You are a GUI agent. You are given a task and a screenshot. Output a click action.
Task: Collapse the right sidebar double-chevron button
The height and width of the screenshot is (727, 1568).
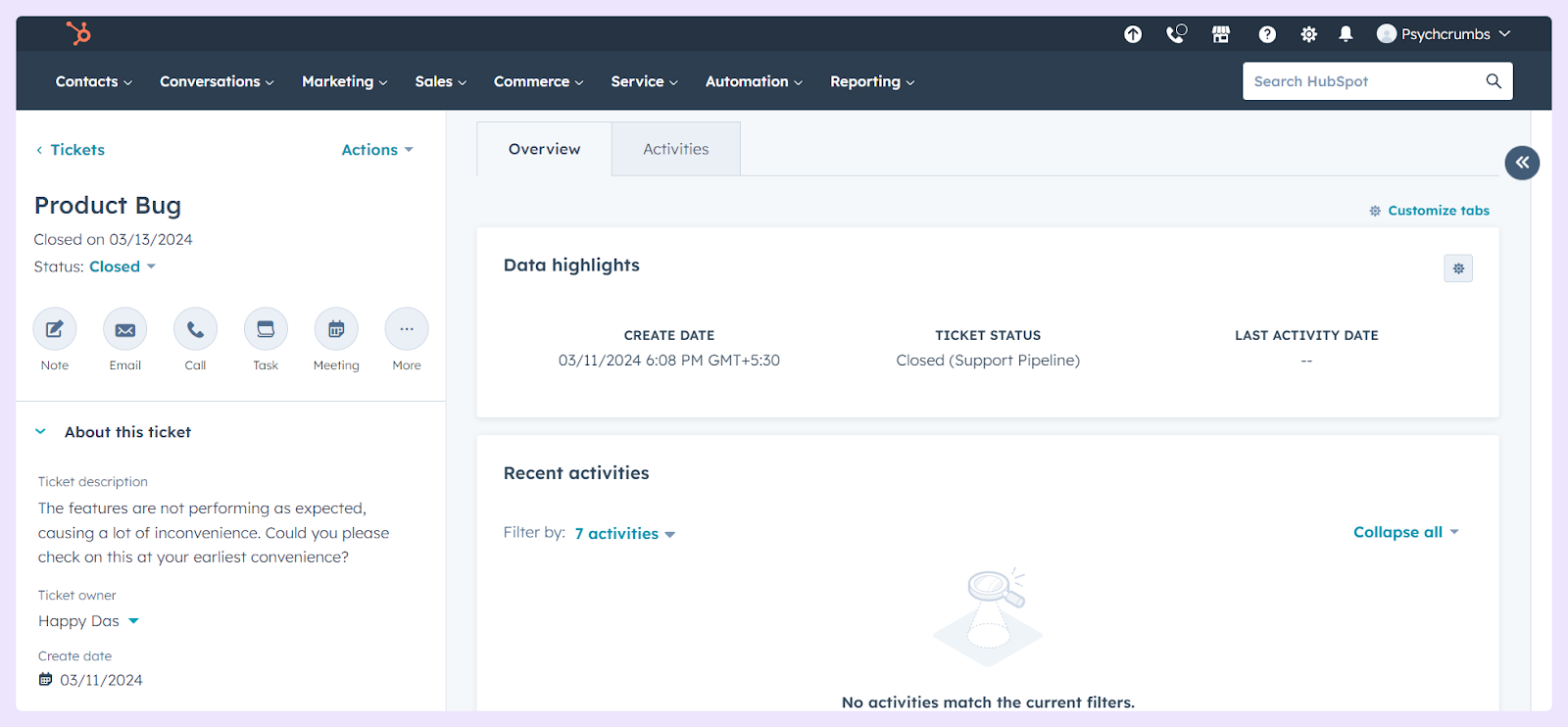coord(1522,163)
